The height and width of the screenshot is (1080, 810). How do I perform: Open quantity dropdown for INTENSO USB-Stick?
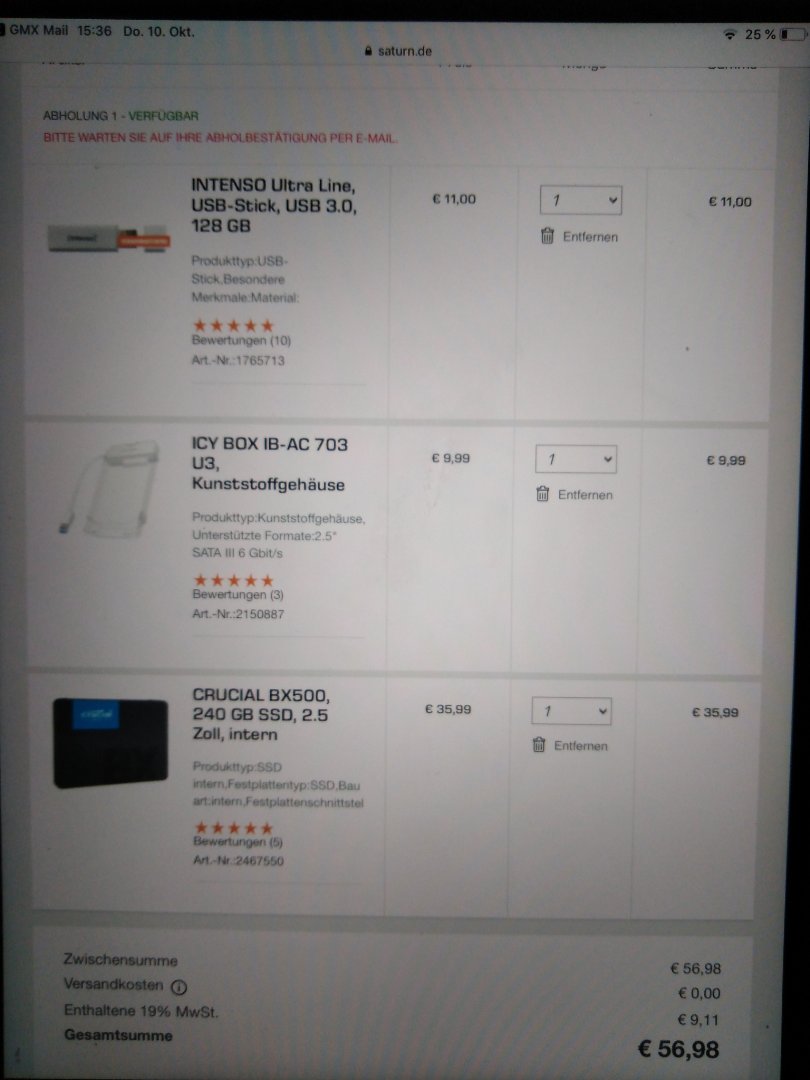coord(581,200)
